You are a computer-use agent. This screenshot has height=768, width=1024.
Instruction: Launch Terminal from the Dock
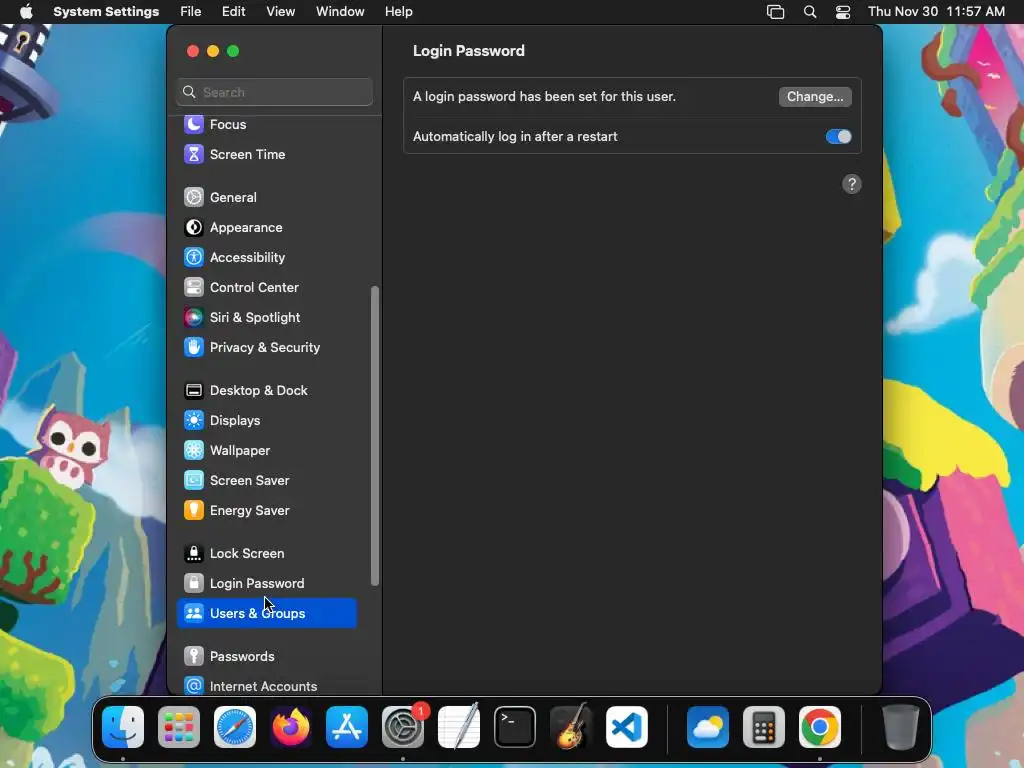point(515,727)
